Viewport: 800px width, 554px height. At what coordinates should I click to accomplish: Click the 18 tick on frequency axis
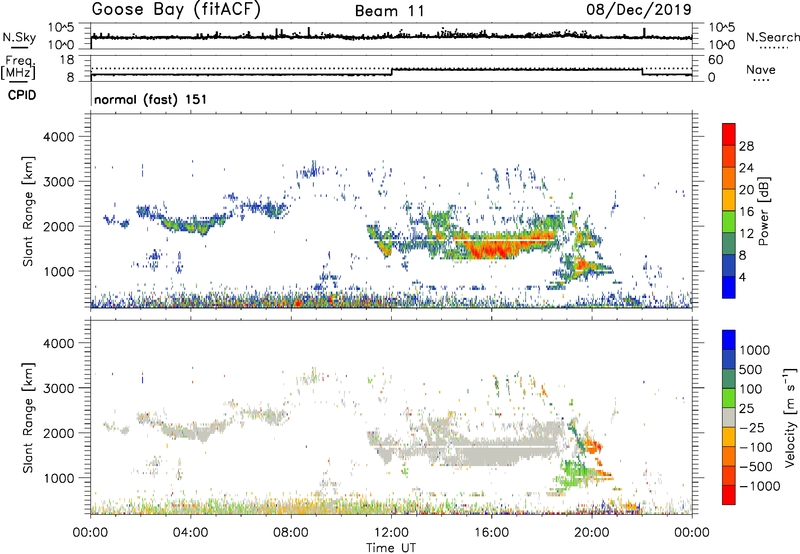point(67,60)
